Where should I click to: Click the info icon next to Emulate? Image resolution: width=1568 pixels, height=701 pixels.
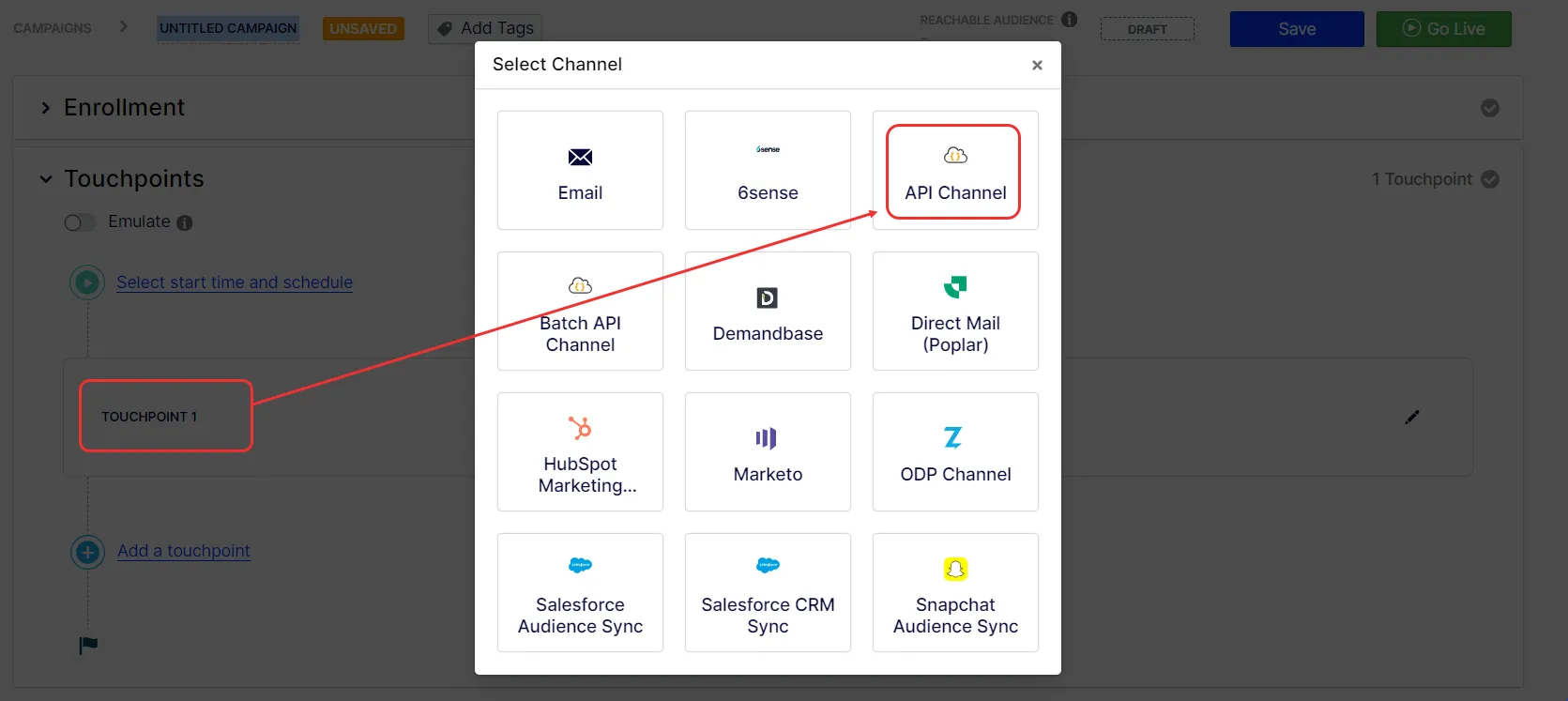pyautogui.click(x=185, y=222)
